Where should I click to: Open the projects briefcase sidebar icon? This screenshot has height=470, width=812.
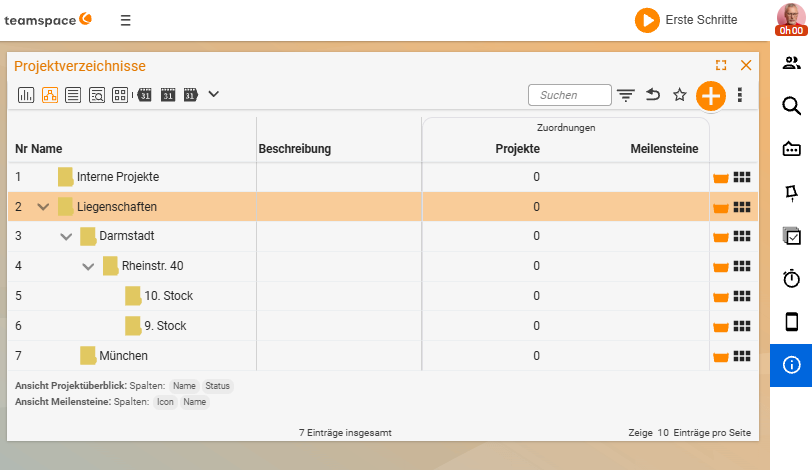791,149
